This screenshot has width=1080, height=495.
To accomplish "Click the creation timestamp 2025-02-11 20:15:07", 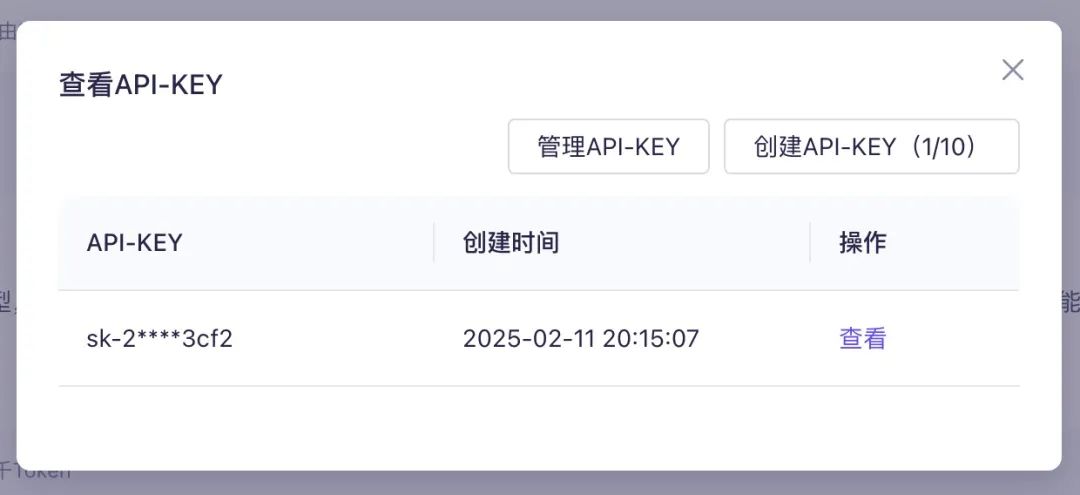I will click(580, 339).
